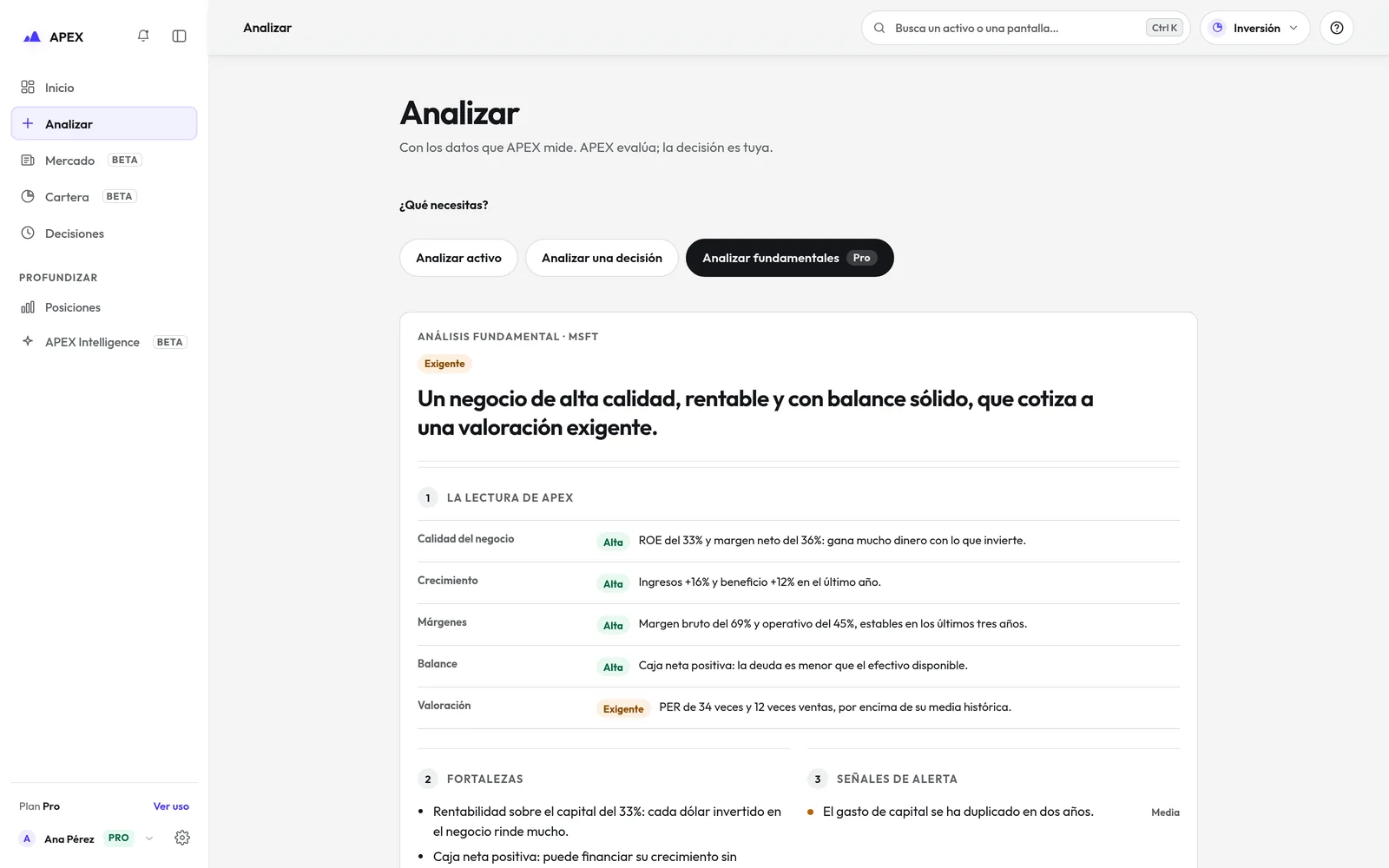Expand the Ana Pérez account chevron
Viewport: 1389px width, 868px height.
coord(149,838)
